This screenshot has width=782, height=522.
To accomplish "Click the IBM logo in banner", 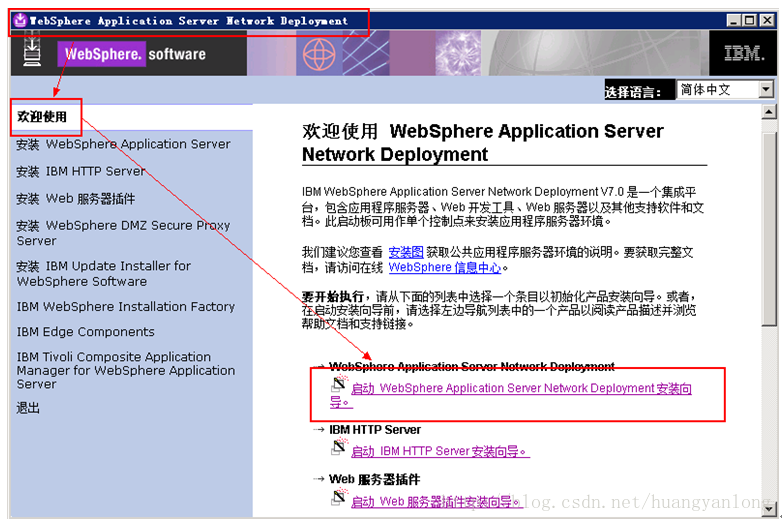I will click(744, 53).
